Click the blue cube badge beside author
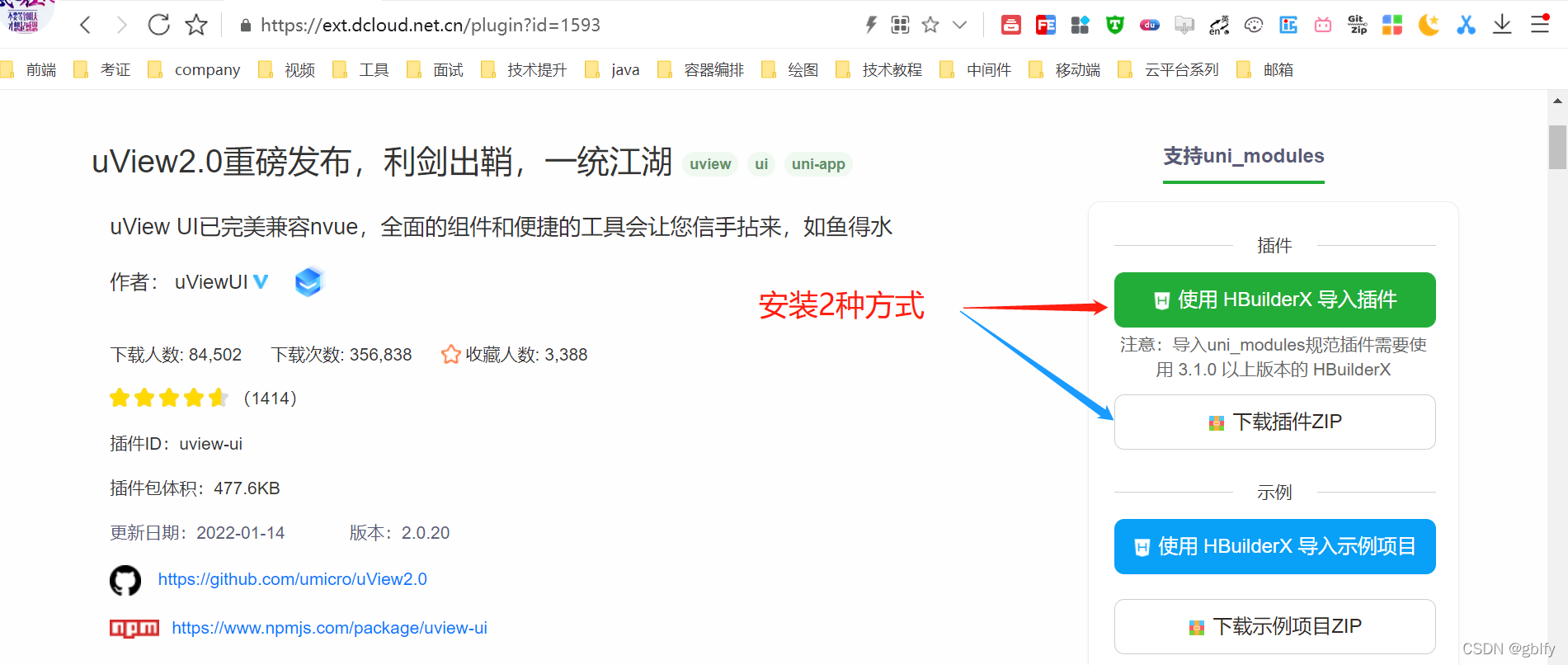This screenshot has width=1568, height=665. (x=308, y=282)
